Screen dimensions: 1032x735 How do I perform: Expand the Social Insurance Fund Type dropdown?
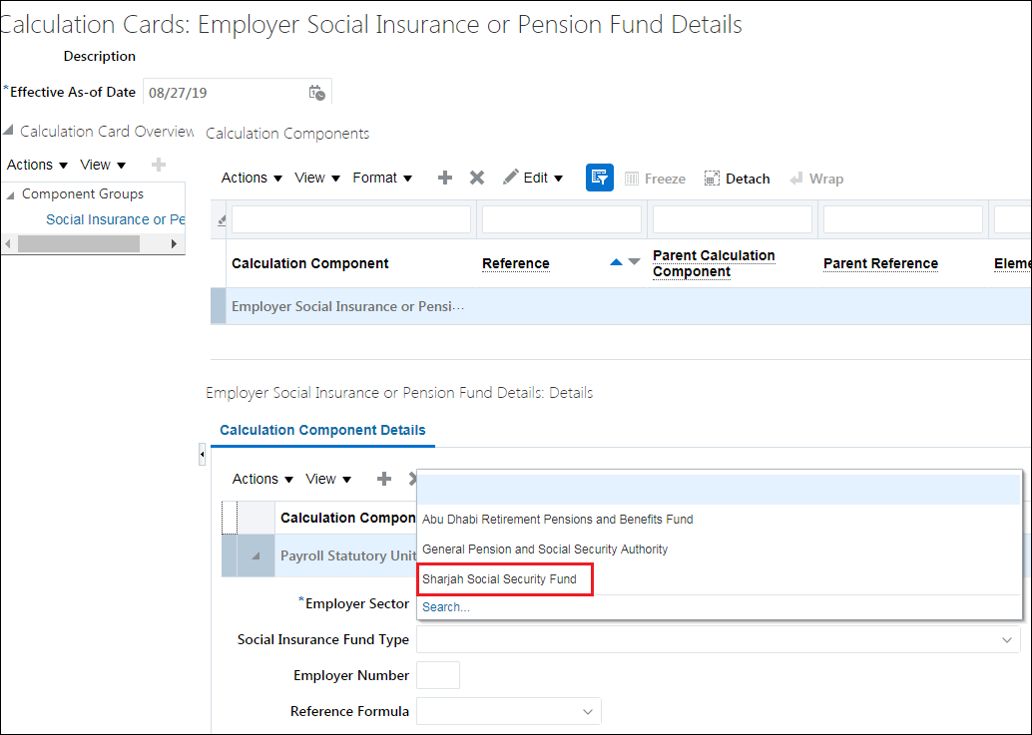[x=1006, y=640]
